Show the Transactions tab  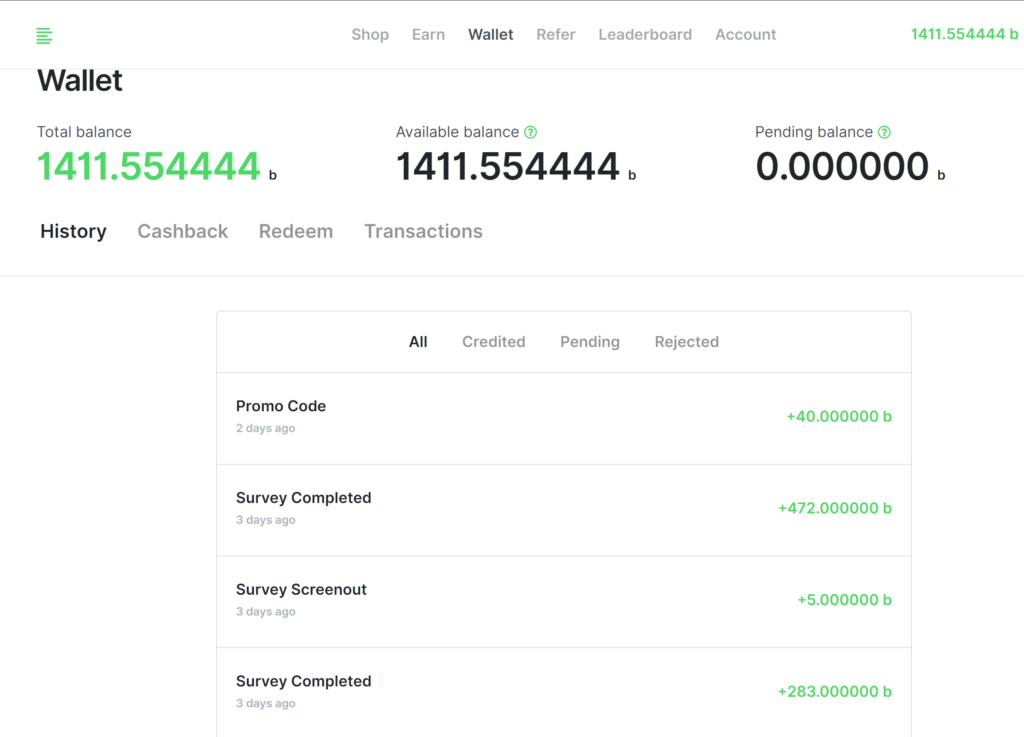click(423, 231)
